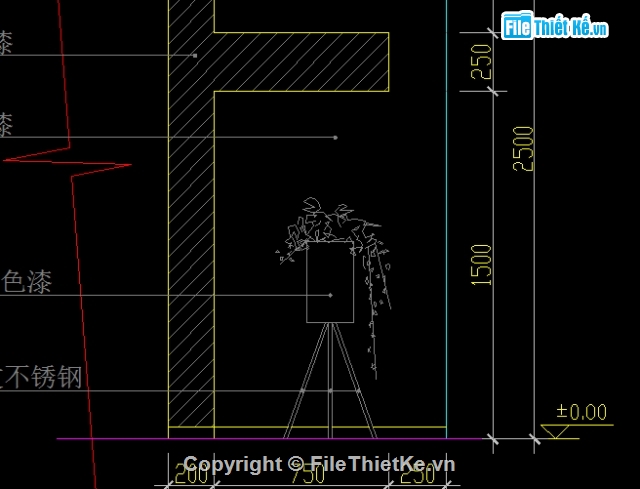This screenshot has width=640, height=489.
Task: Select the "±0.00" elevation label
Action: click(x=582, y=412)
